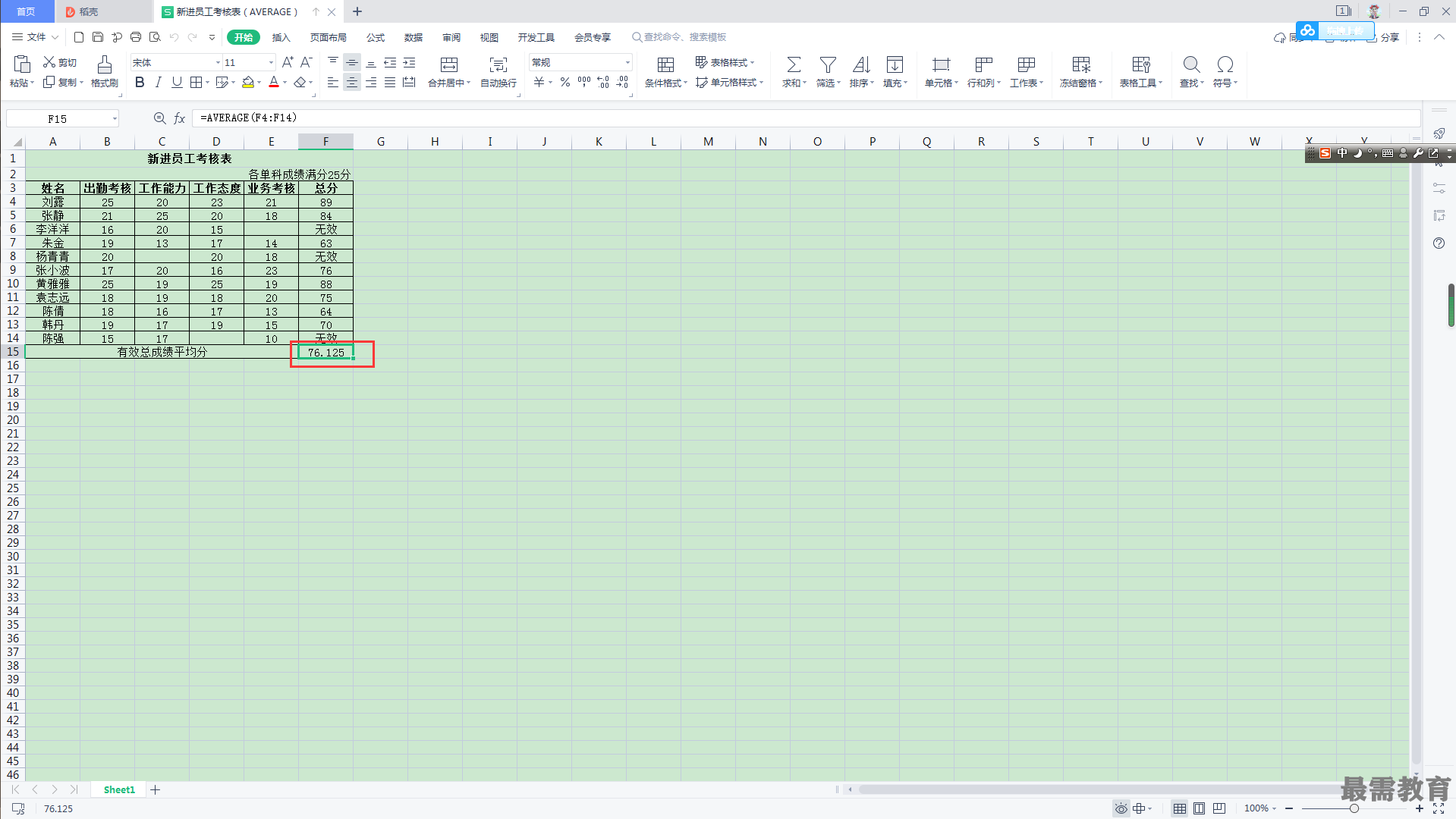This screenshot has width=1456, height=819.
Task: Click the formula bar showing =AVERAGE(F4:F14)
Action: click(x=806, y=118)
